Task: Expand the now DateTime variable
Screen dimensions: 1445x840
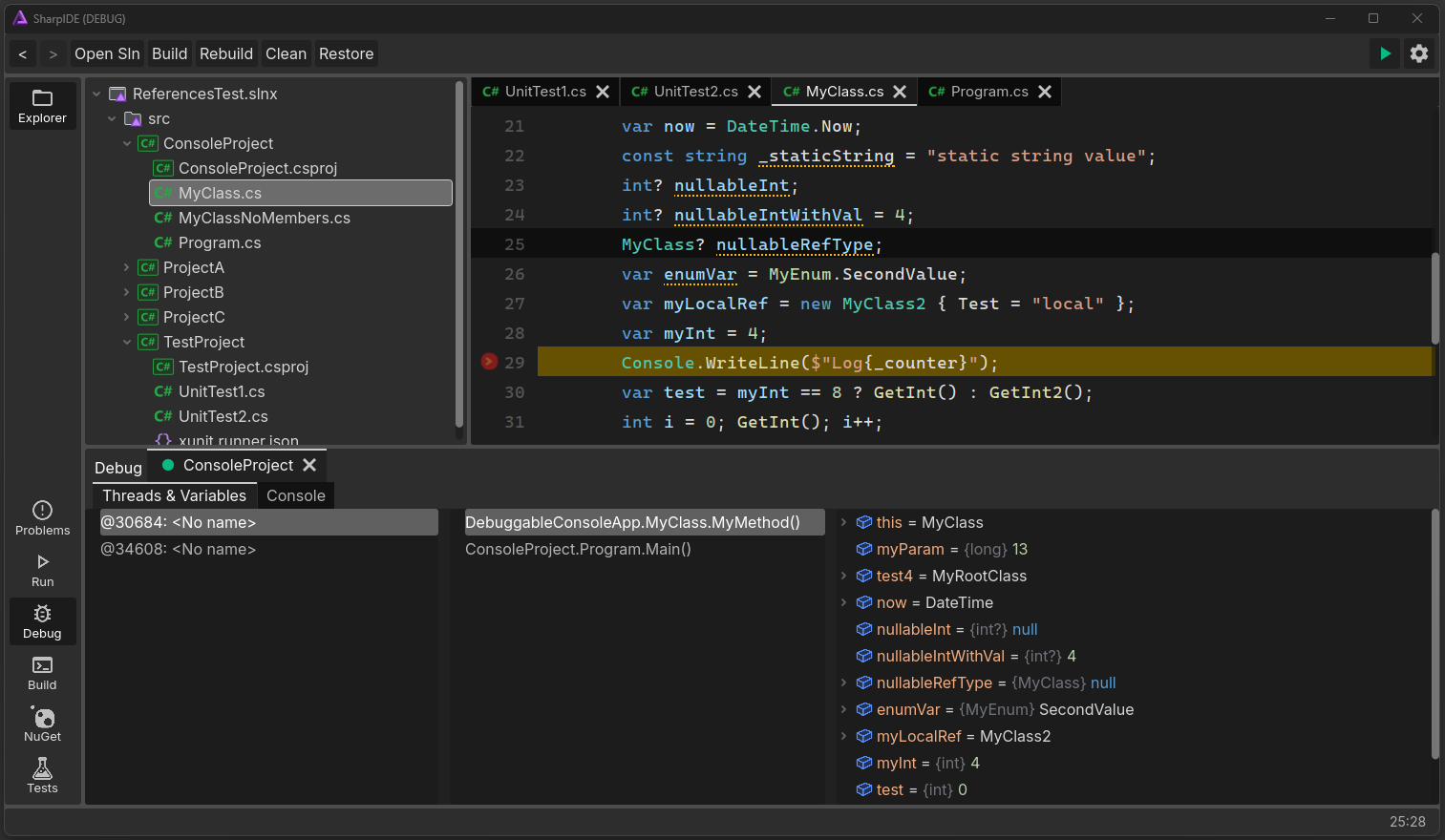Action: pyautogui.click(x=844, y=602)
